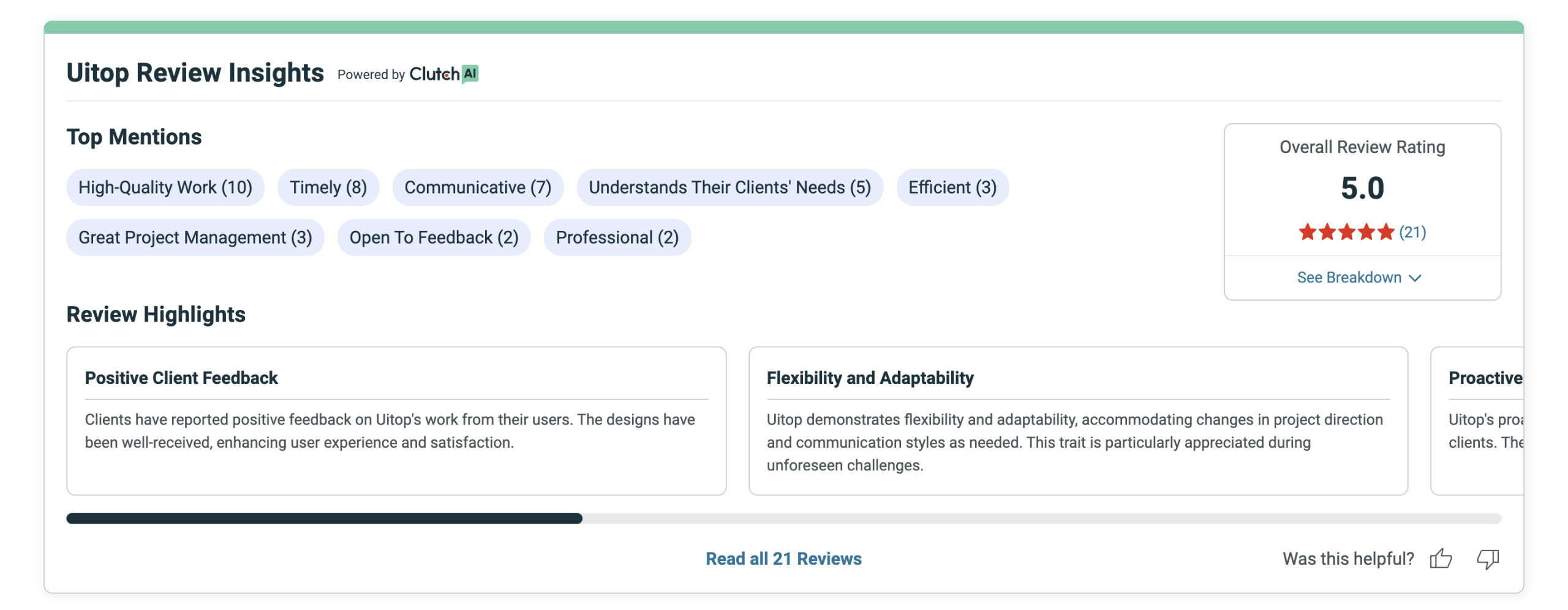Select the High-Quality Work (10) tag
The image size is (1568, 610).
coord(165,187)
